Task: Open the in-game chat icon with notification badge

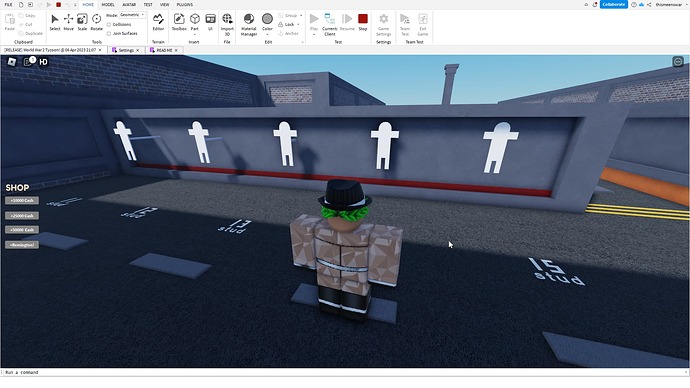Action: 29,62
